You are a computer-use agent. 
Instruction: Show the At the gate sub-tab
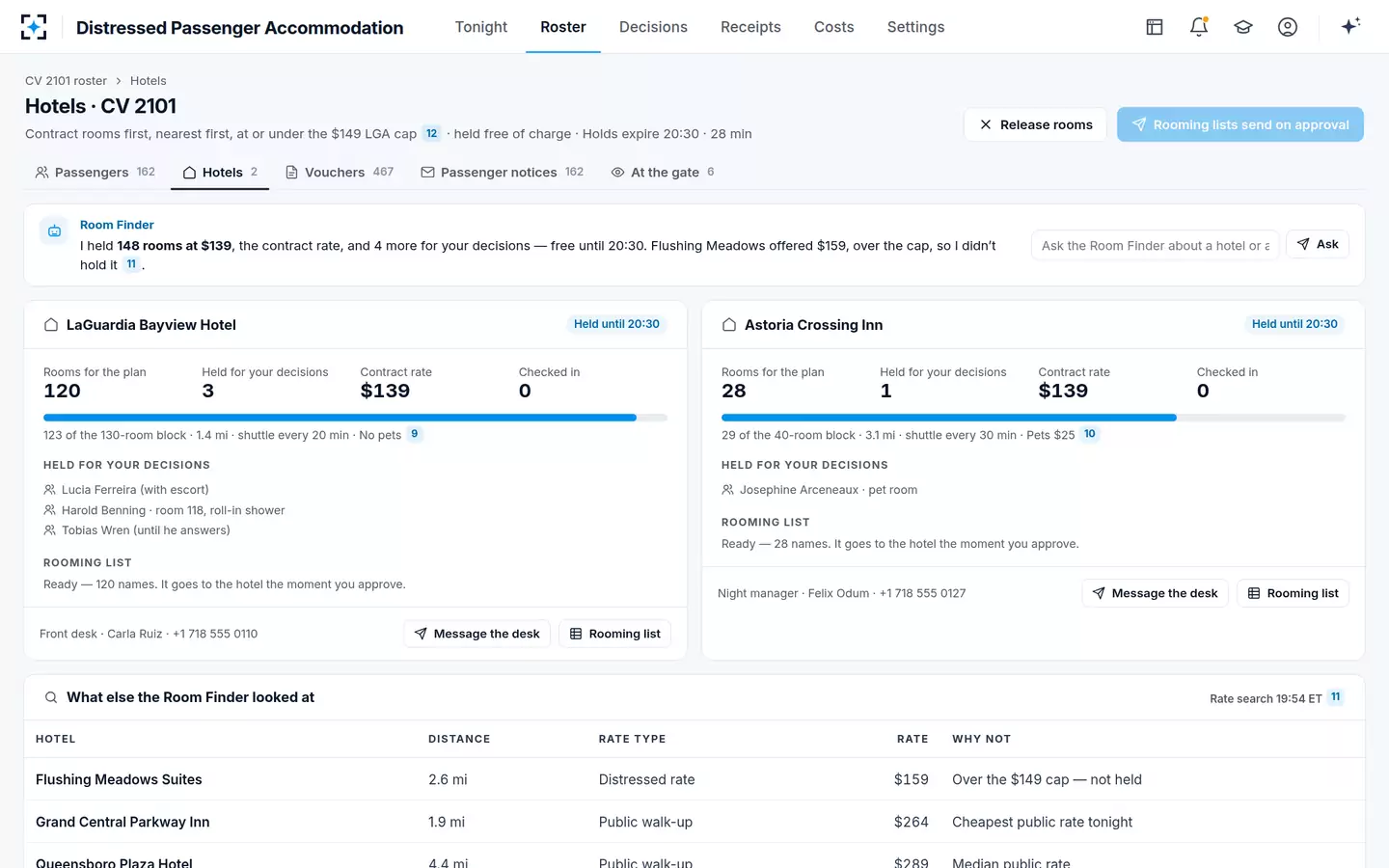tap(663, 173)
